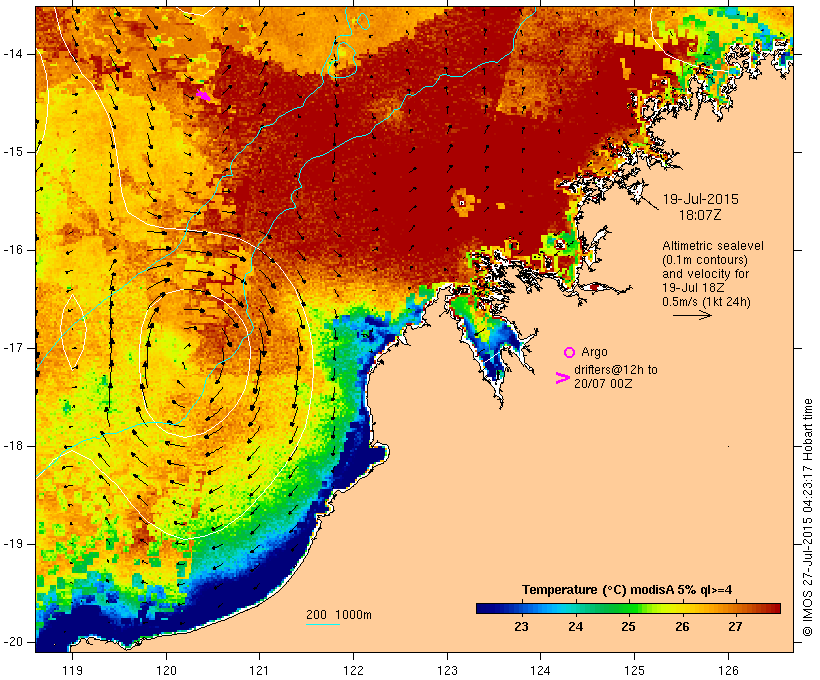The width and height of the screenshot is (820, 680).
Task: Click the longitude label 120
Action: [166, 671]
